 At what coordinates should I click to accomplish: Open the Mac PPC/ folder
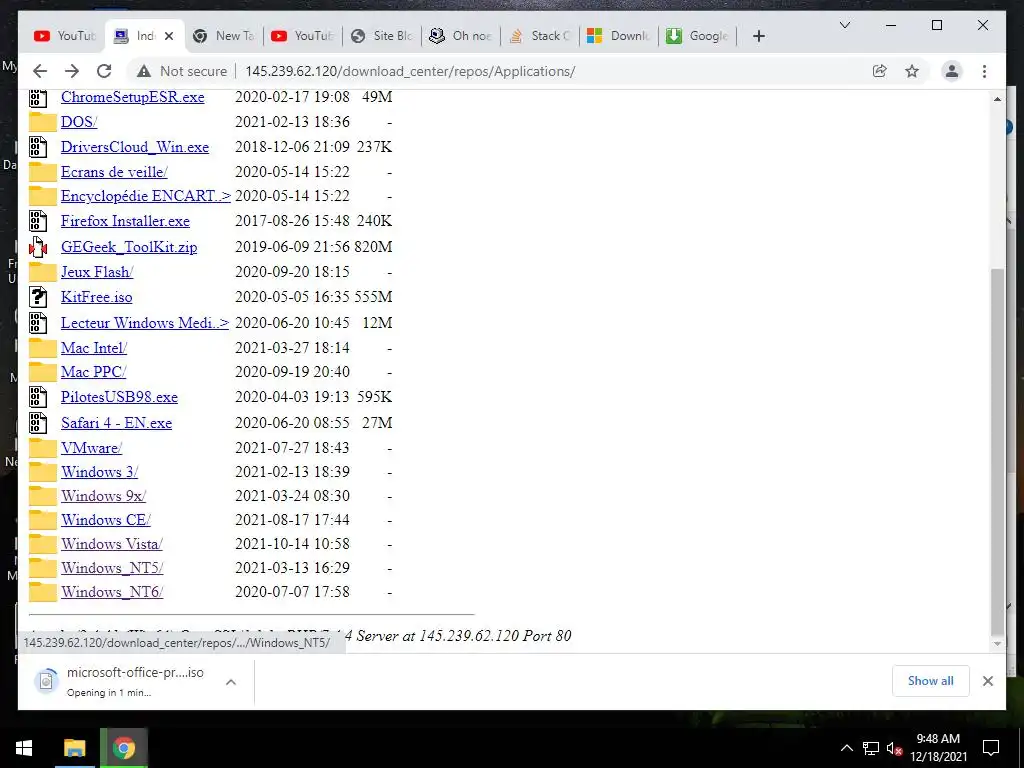[x=93, y=372]
